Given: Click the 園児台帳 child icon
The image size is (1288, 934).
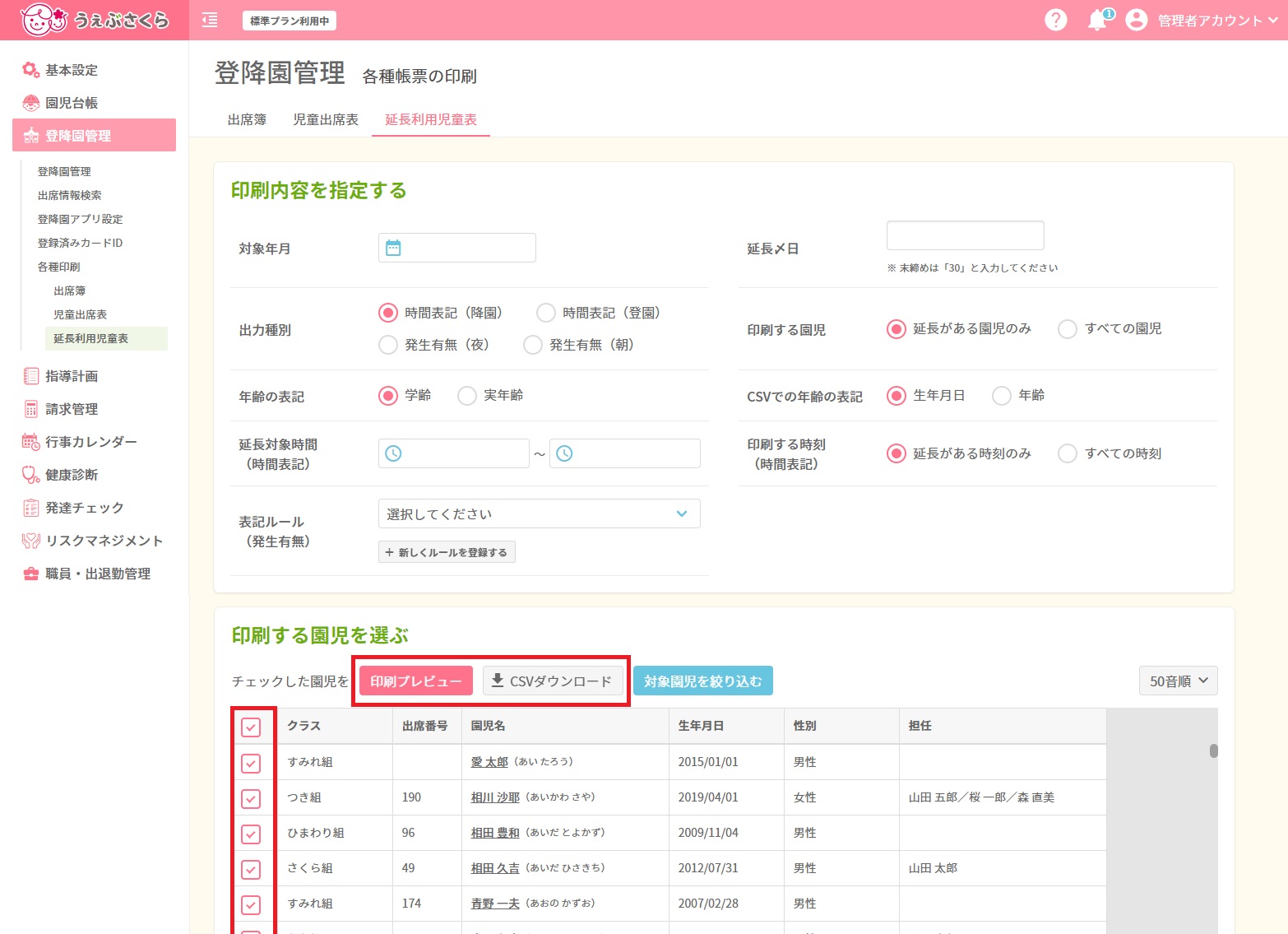Looking at the screenshot, I should click(x=30, y=103).
